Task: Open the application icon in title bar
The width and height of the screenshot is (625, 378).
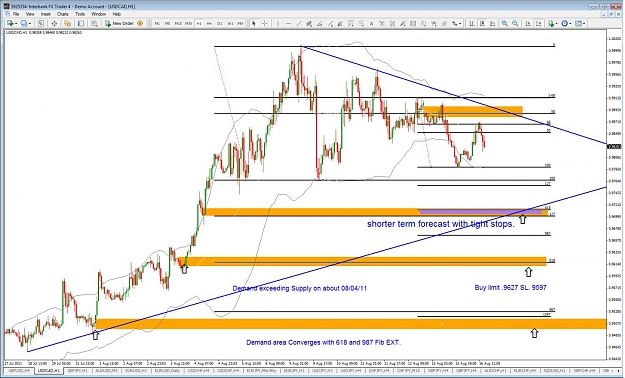Action: pos(7,6)
